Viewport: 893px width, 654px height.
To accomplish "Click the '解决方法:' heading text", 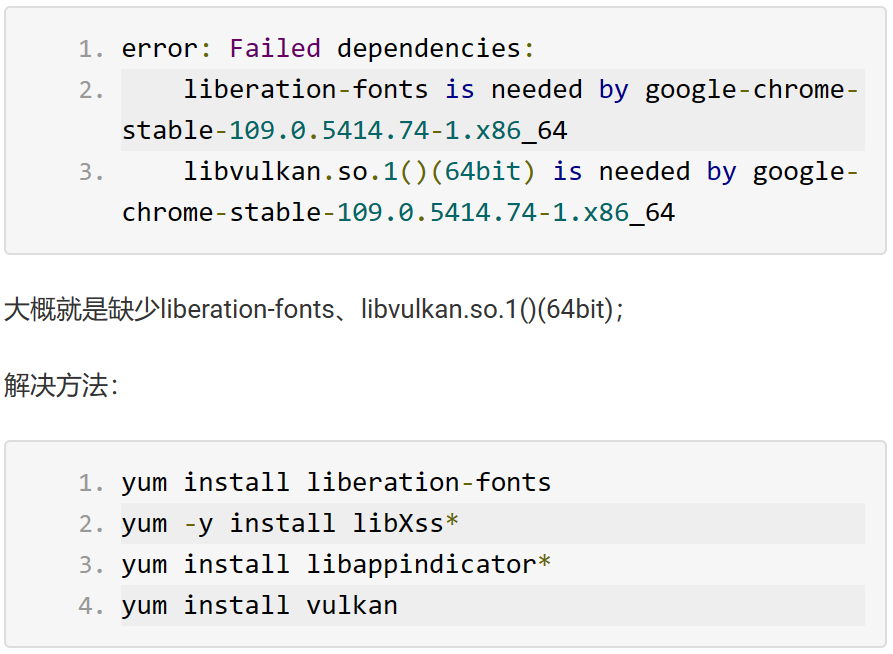I will (x=61, y=386).
